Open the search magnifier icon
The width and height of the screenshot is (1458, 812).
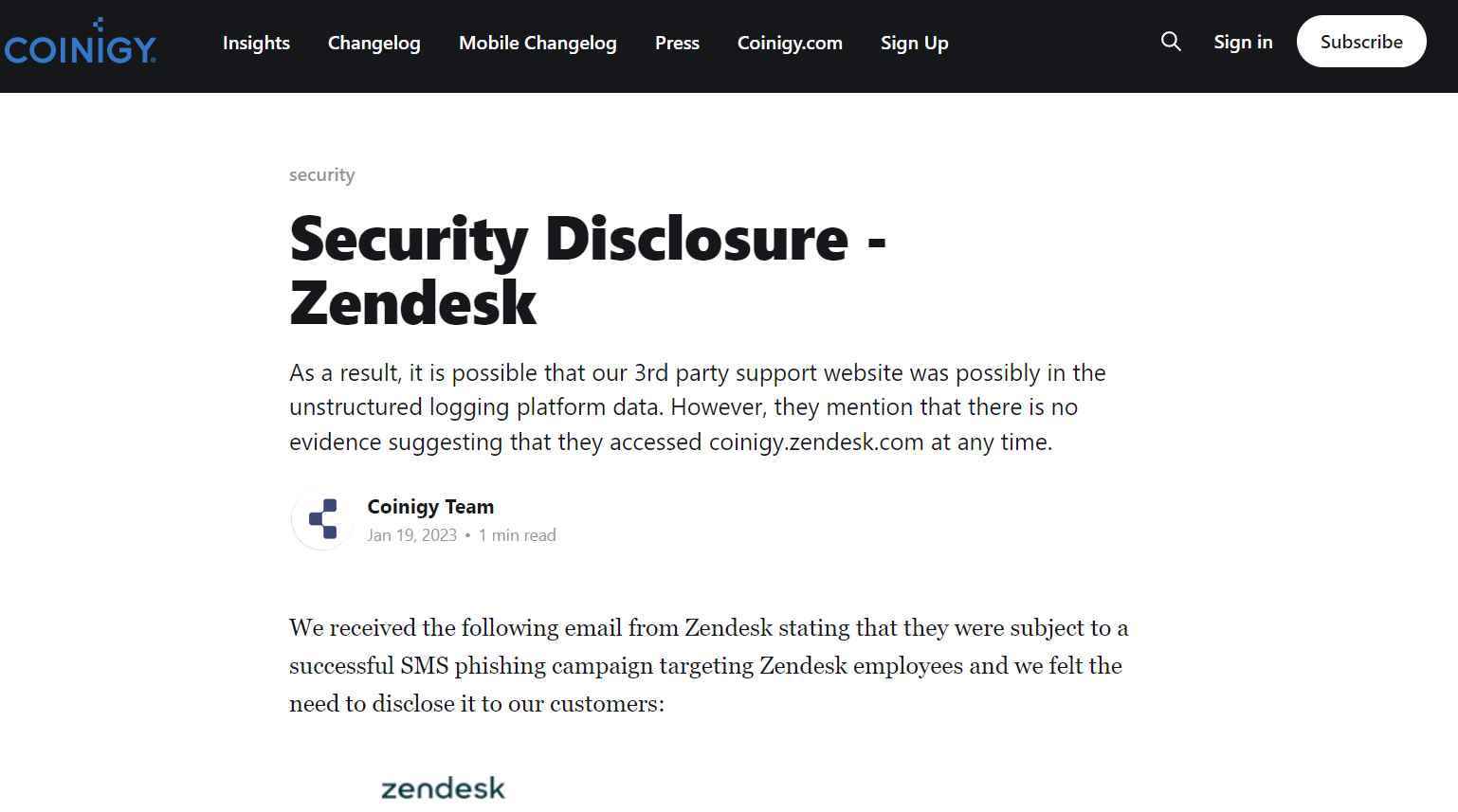click(x=1171, y=42)
